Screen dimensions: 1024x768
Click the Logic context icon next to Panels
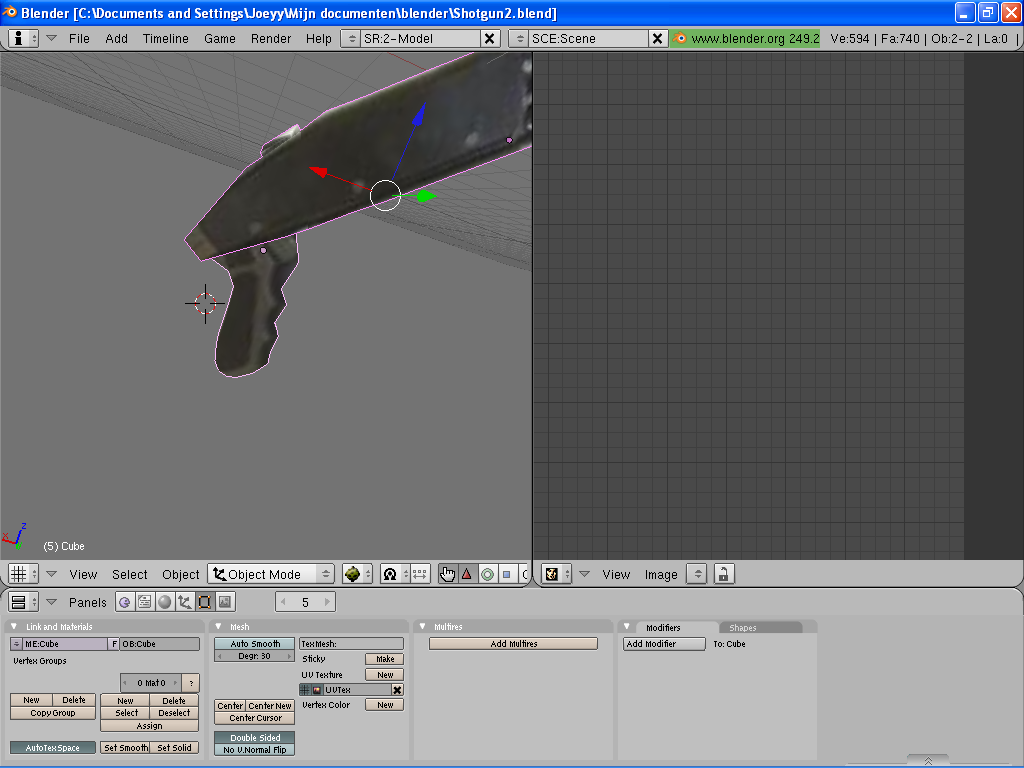(125, 602)
